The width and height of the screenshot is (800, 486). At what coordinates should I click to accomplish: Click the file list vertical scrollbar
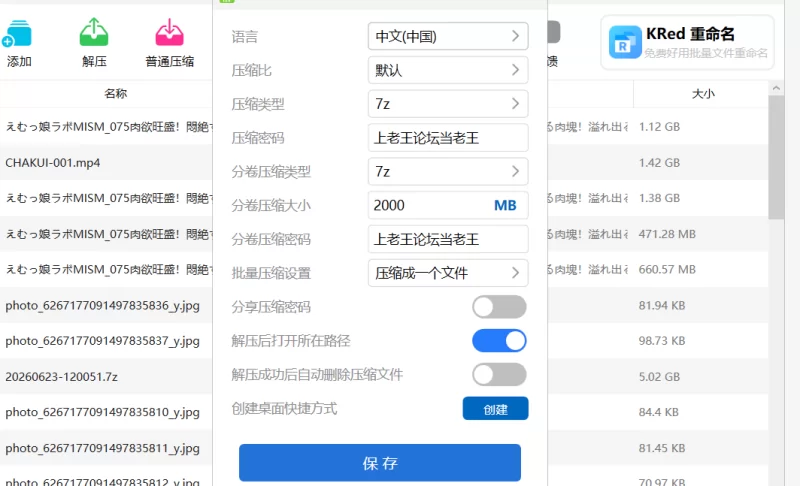tap(776, 158)
